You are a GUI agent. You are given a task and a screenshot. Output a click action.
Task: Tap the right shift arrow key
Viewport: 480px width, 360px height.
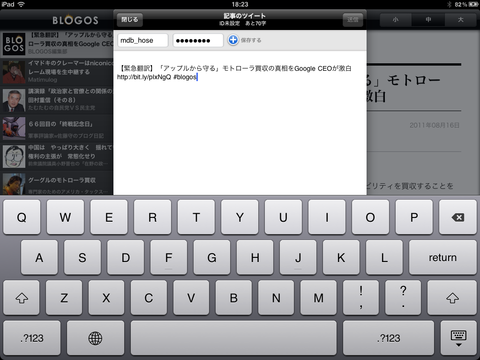[x=452, y=298]
